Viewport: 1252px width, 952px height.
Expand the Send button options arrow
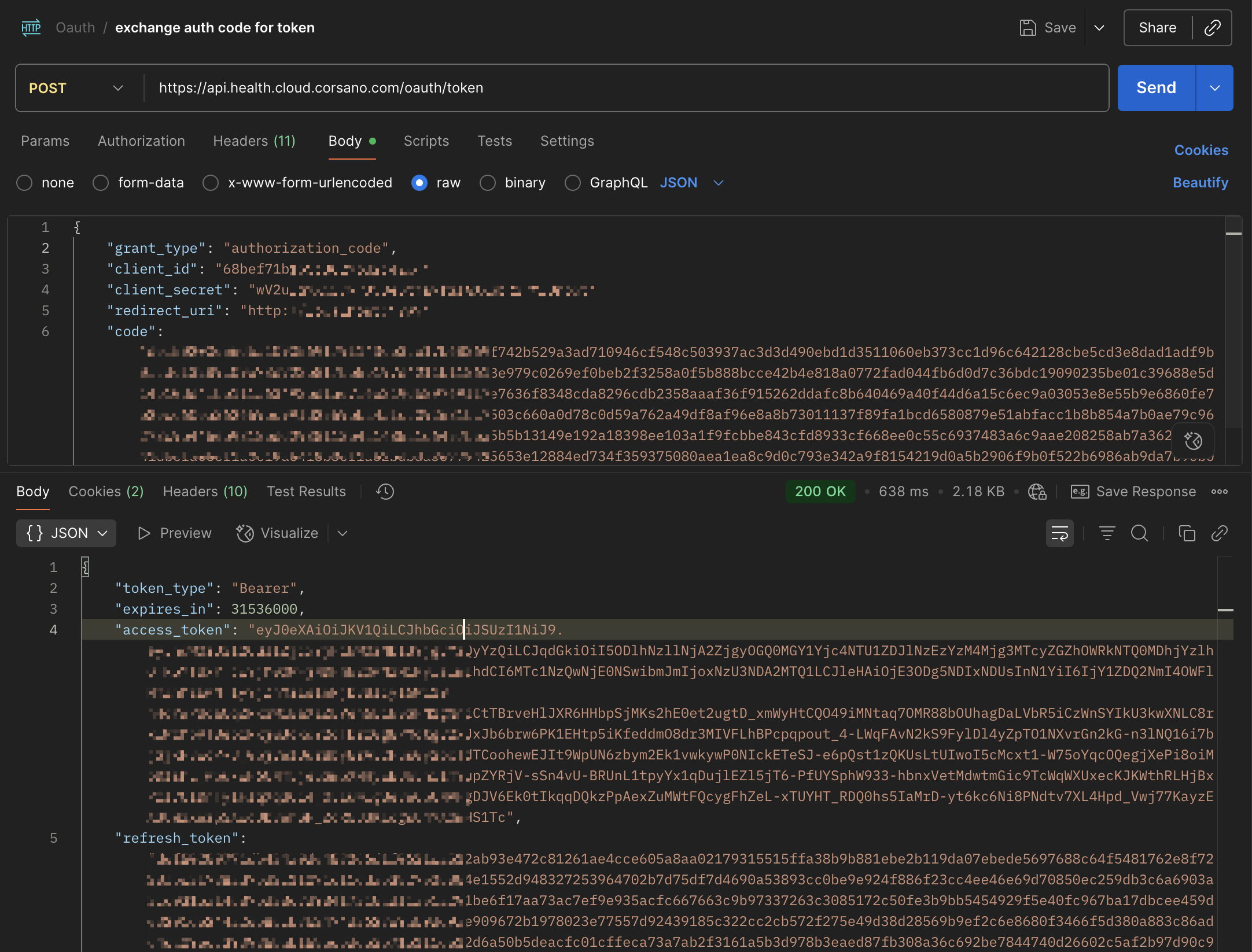click(x=1214, y=88)
